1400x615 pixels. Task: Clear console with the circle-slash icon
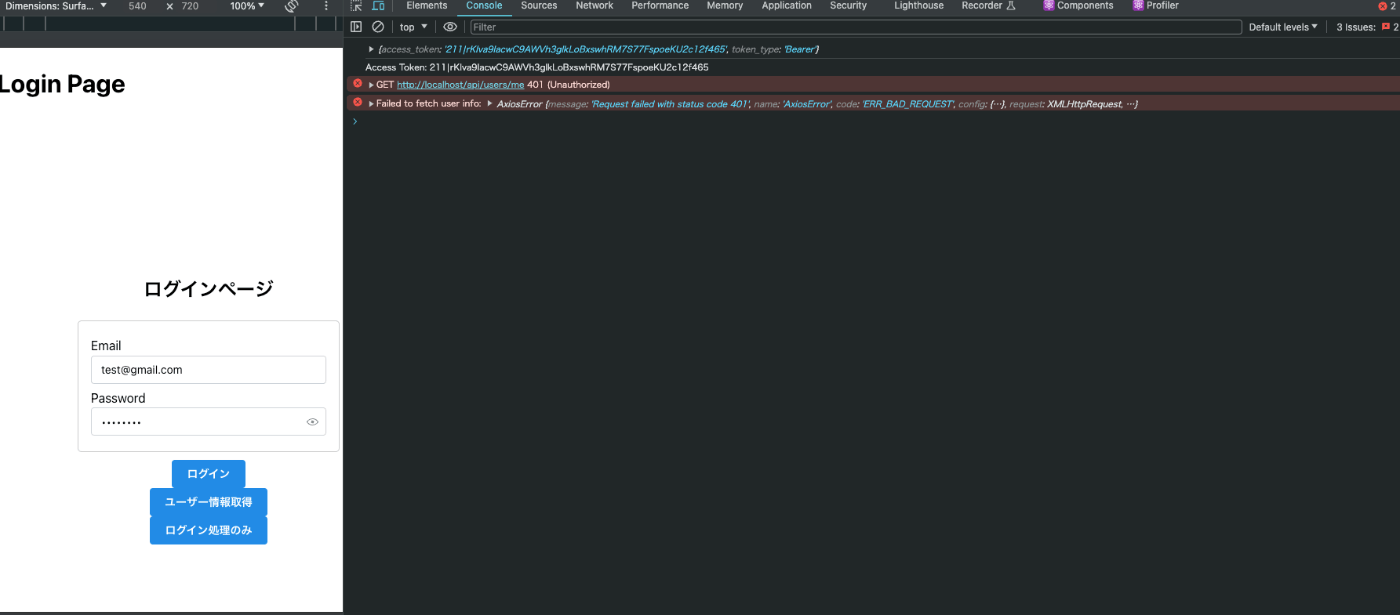378,27
